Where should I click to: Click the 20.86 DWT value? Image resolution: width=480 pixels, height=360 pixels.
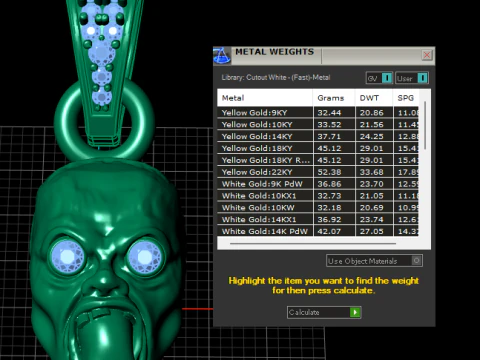(372, 113)
